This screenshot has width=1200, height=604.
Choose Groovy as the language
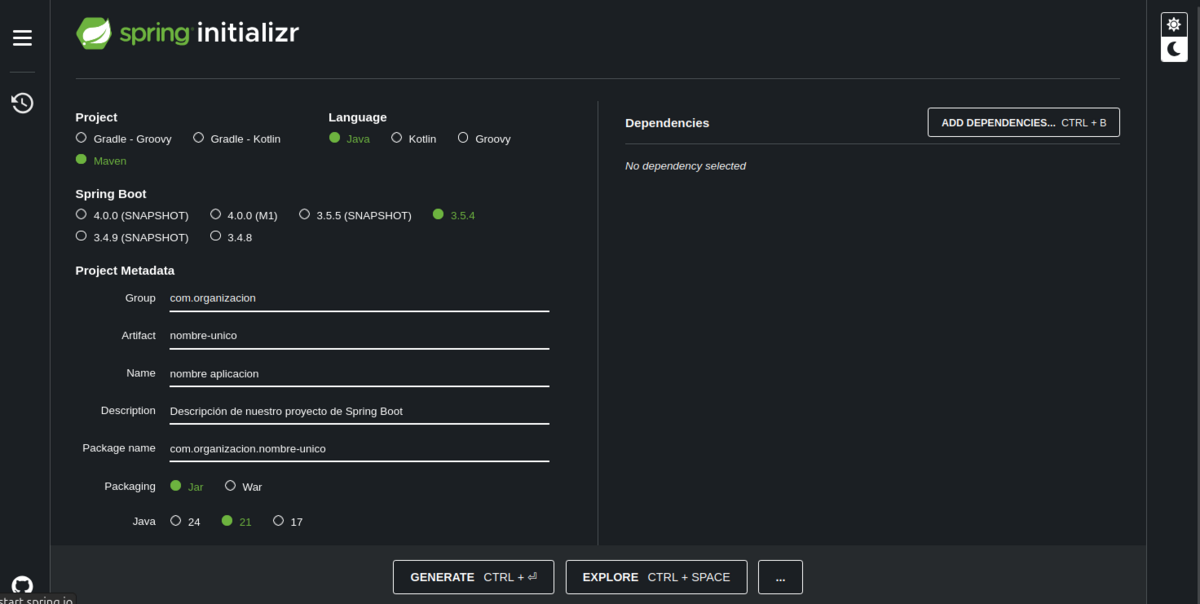[x=484, y=139]
